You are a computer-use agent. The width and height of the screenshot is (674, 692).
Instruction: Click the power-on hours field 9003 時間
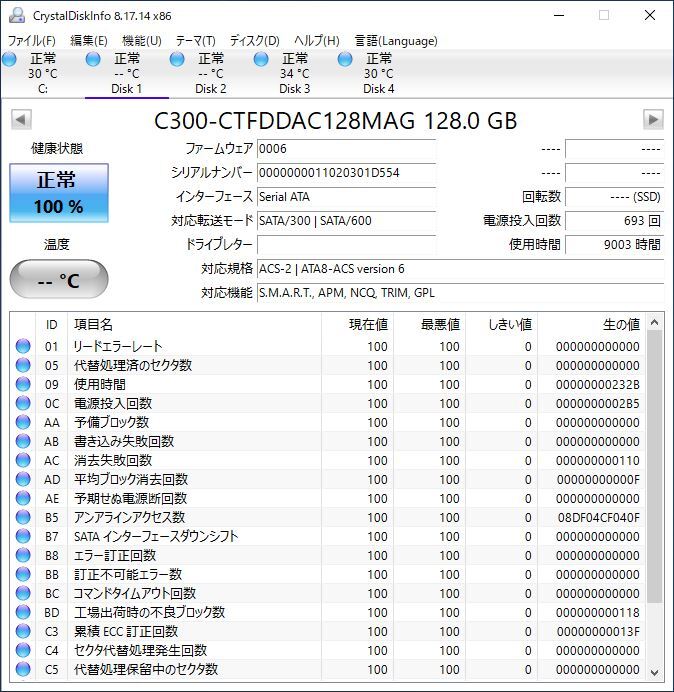pyautogui.click(x=614, y=244)
